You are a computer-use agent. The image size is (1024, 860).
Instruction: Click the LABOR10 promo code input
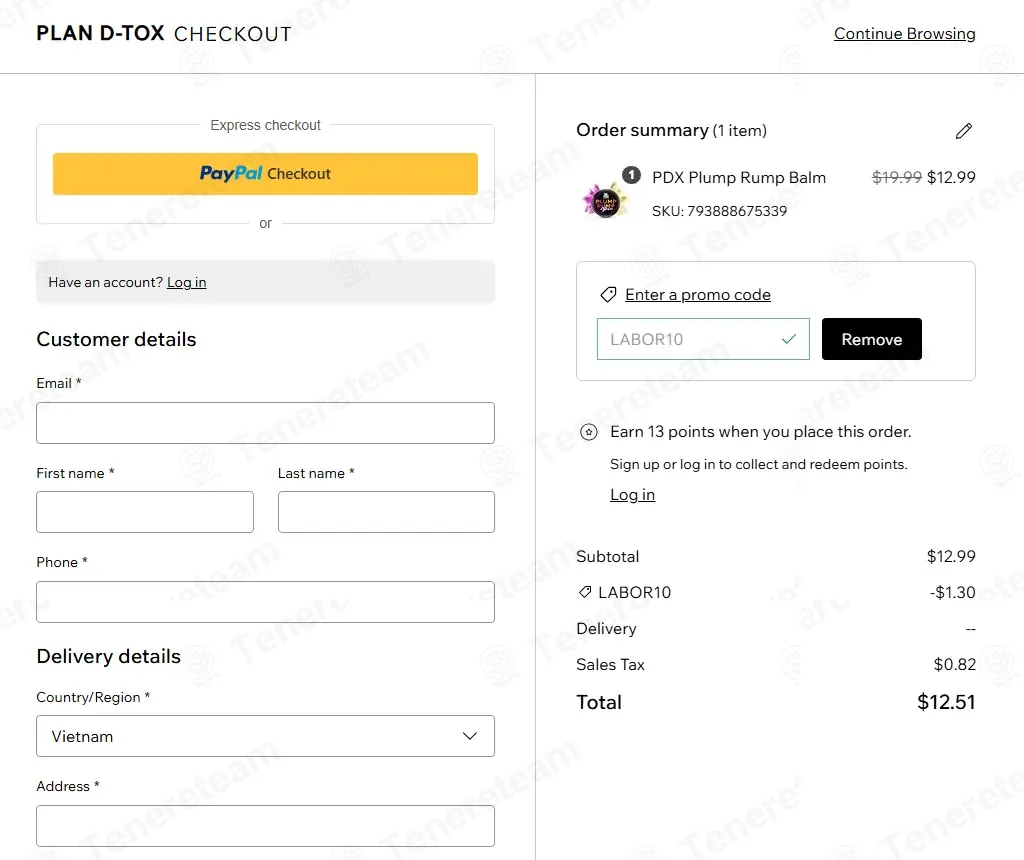[703, 339]
